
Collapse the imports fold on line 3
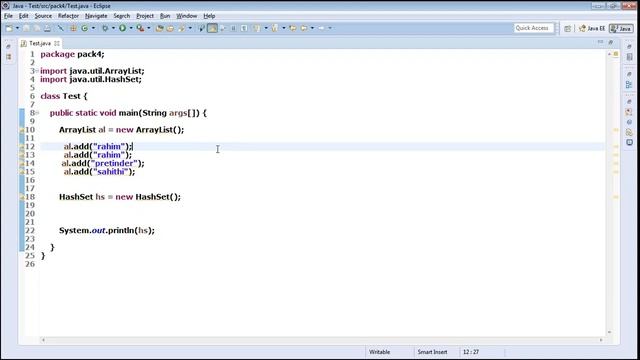(x=37, y=71)
